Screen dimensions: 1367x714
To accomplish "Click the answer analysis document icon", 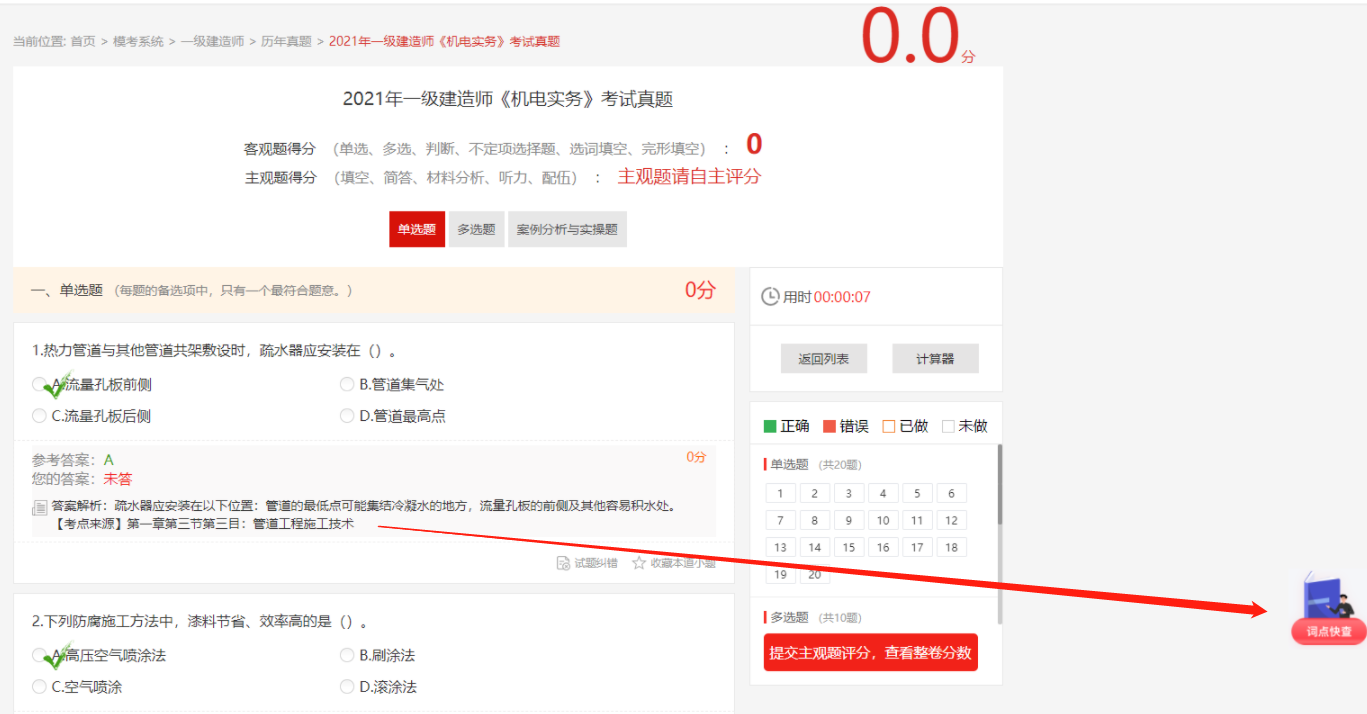I will [40, 507].
